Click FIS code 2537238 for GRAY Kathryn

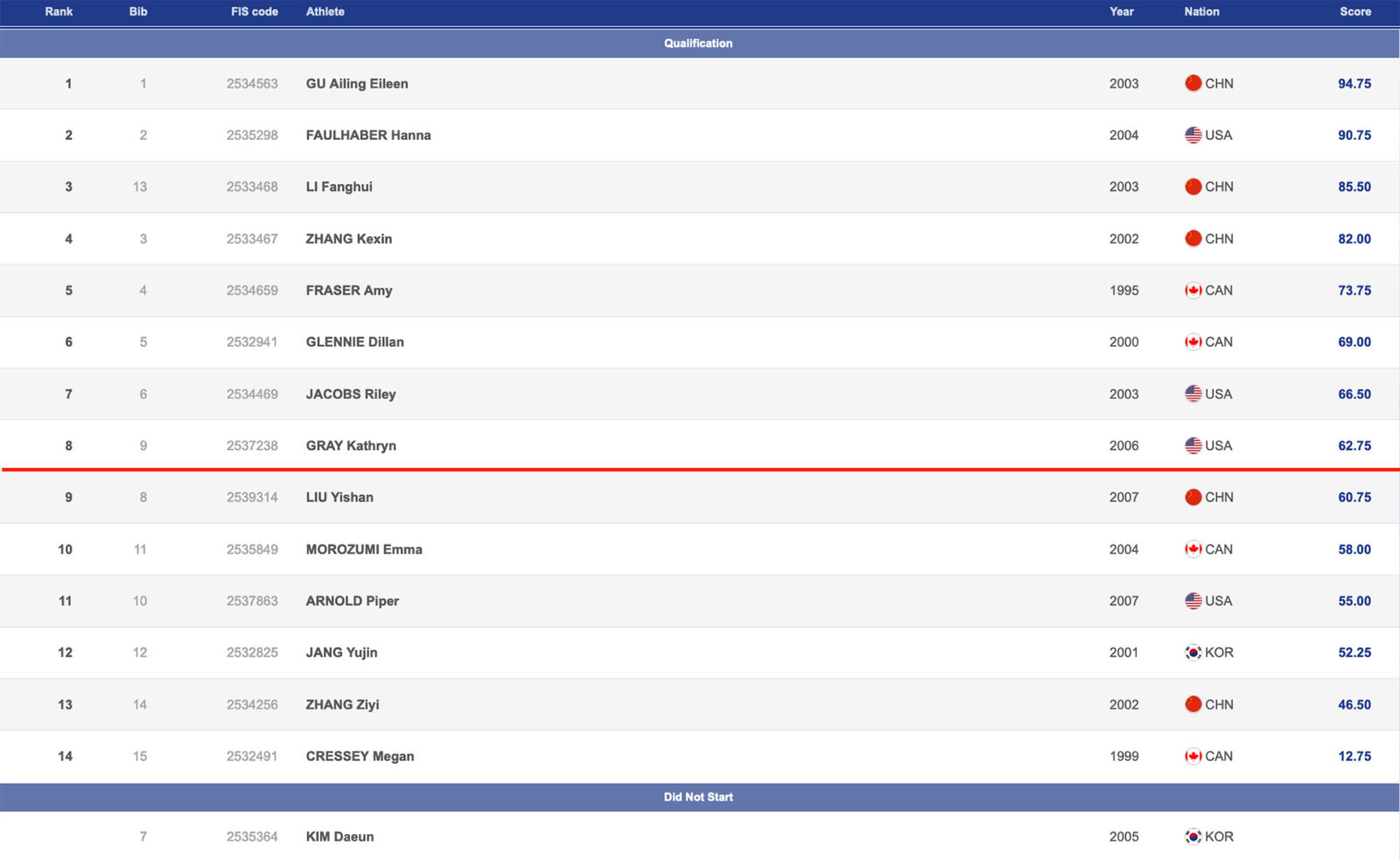[x=252, y=446]
